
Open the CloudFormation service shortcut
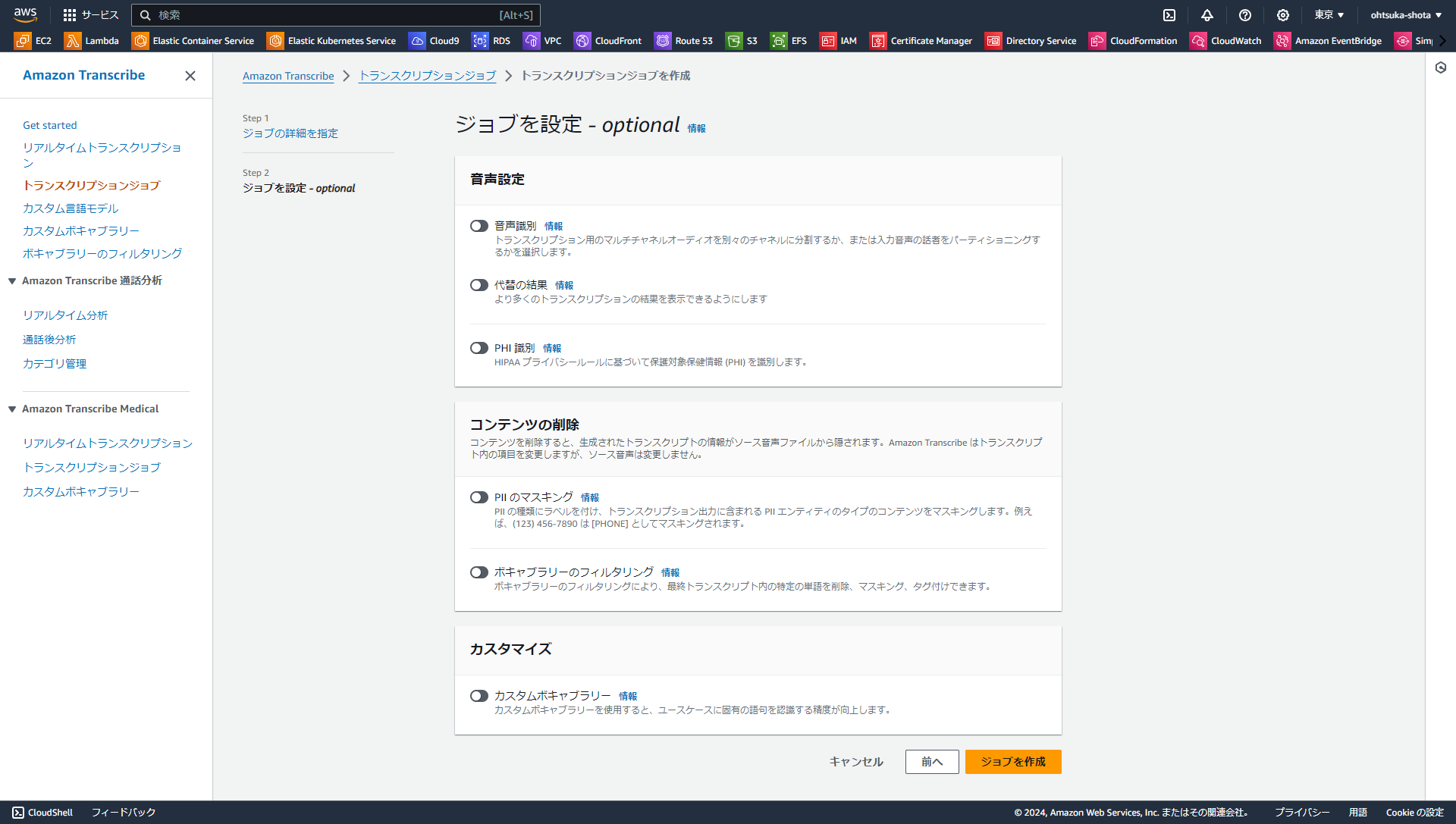(x=1133, y=41)
